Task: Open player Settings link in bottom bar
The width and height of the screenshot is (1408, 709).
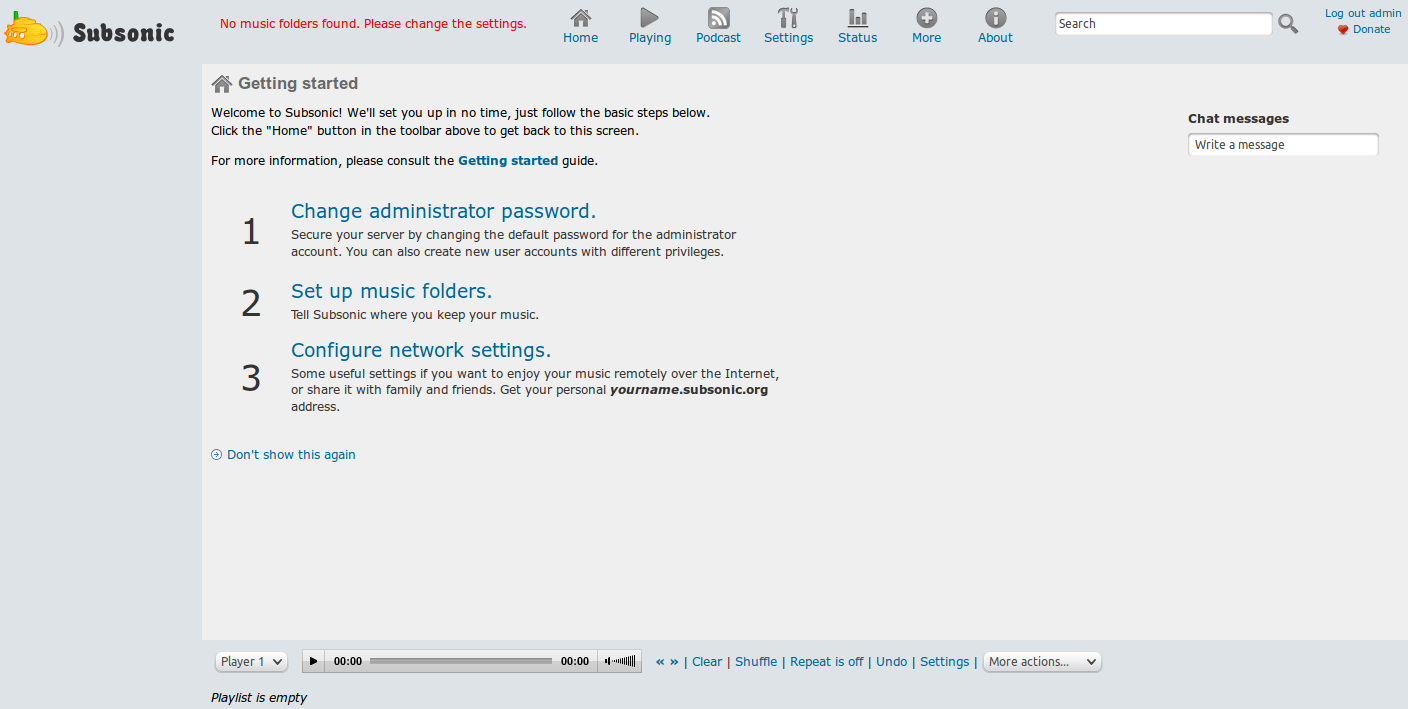Action: (945, 662)
